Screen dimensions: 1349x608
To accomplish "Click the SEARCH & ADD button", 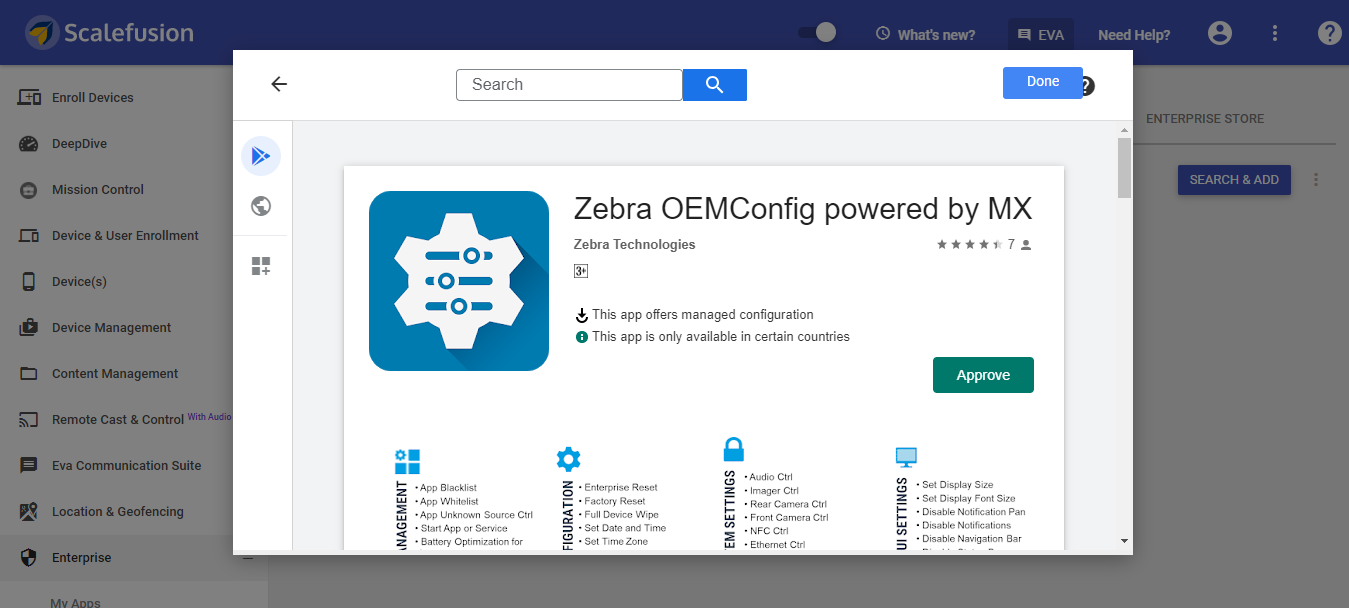I will pyautogui.click(x=1233, y=179).
